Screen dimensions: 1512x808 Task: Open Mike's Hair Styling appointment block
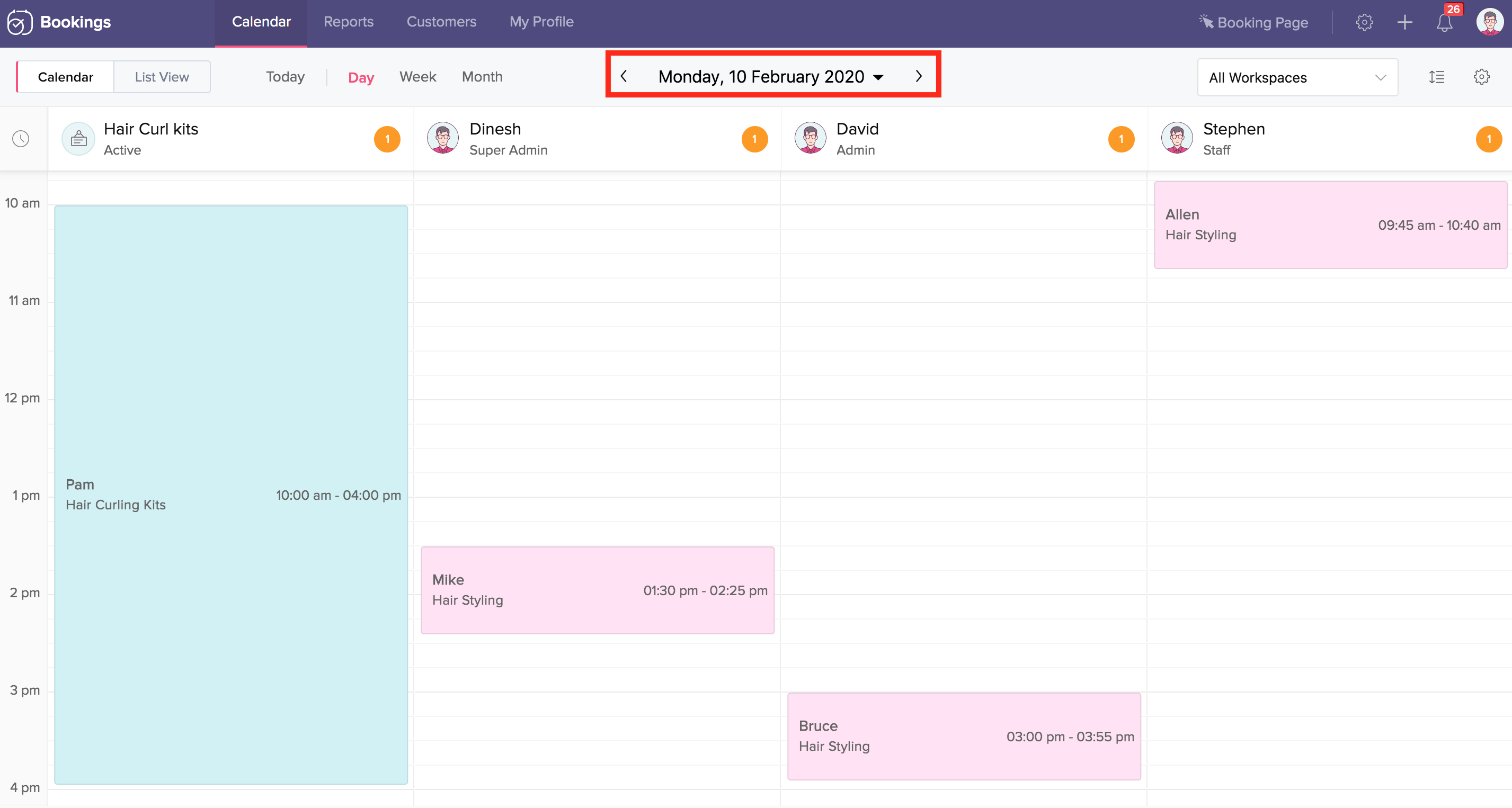[597, 590]
